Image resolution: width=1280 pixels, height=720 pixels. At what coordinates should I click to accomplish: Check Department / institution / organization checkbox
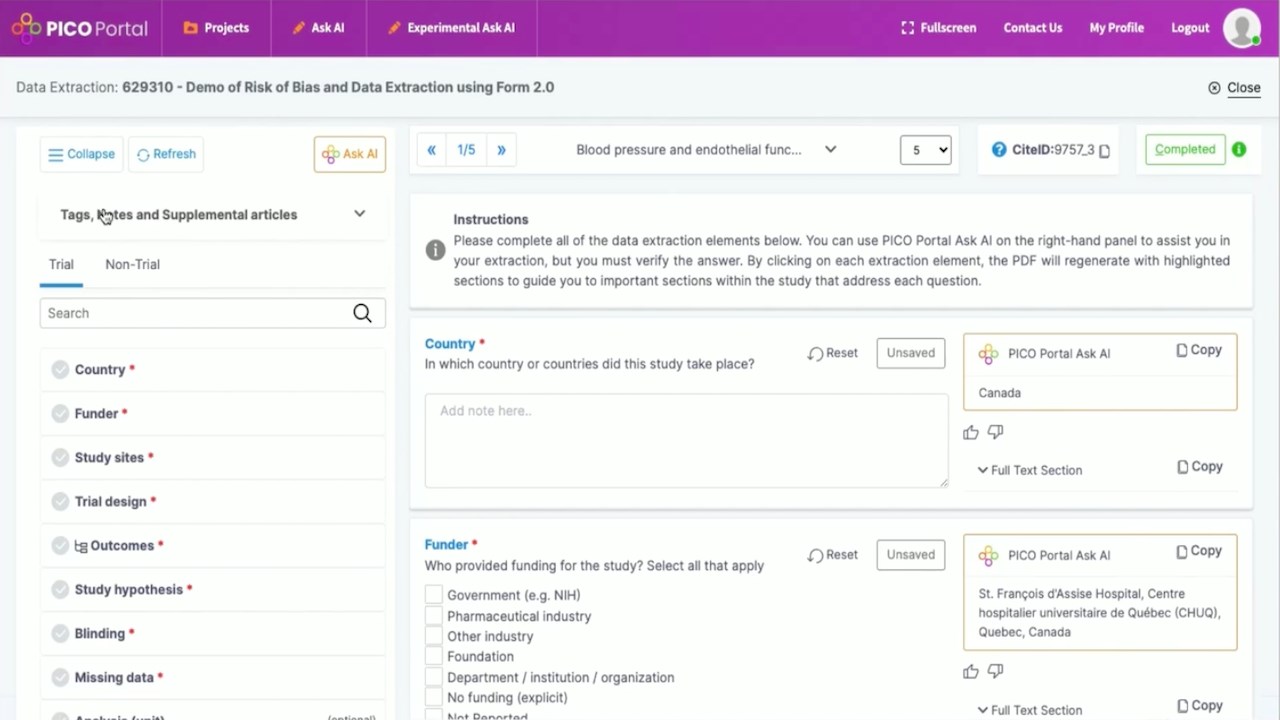[434, 677]
